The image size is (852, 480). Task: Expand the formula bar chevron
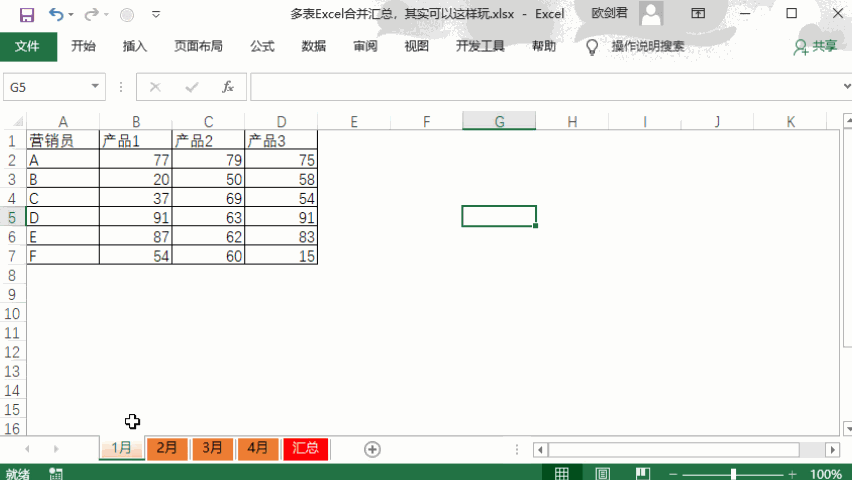(847, 86)
